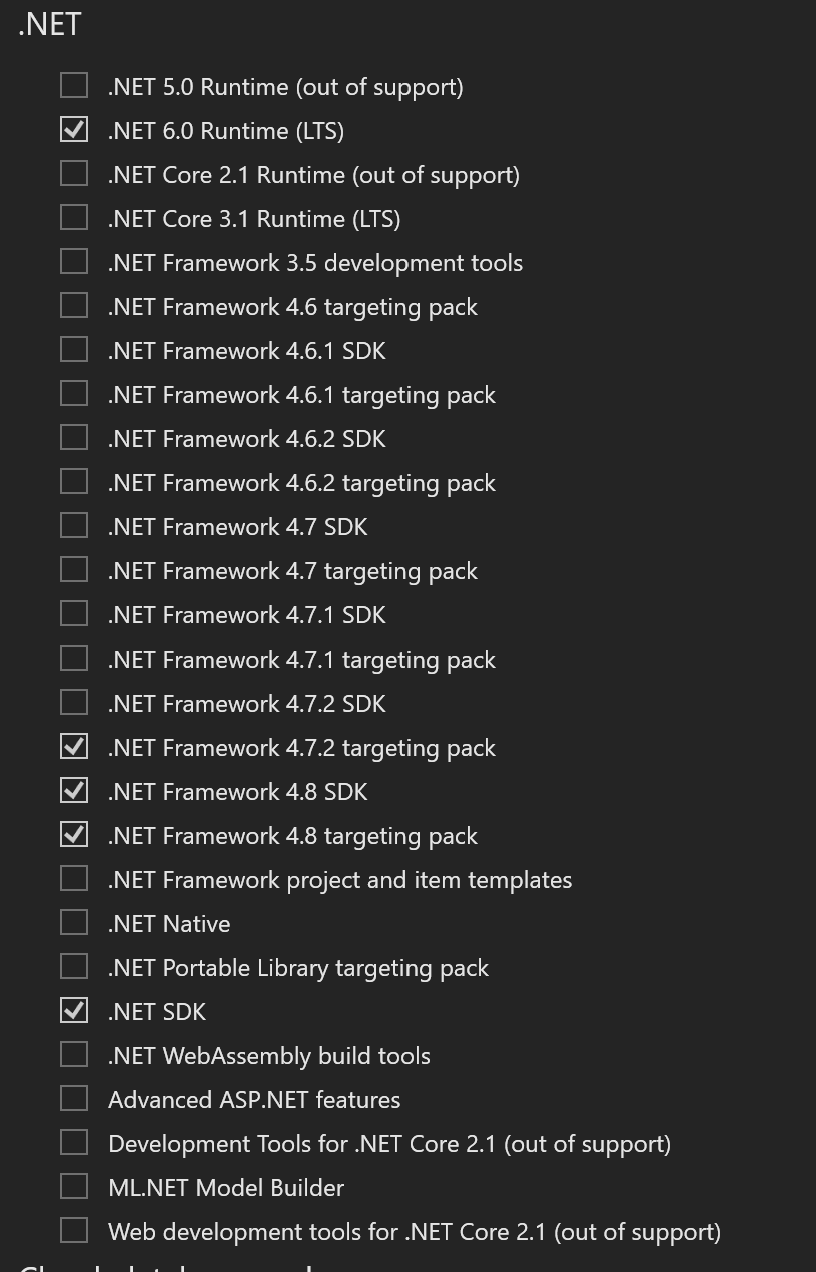The height and width of the screenshot is (1272, 816).
Task: Enable .NET Framework 4.7.1 targeting pack
Action: pyautogui.click(x=74, y=659)
